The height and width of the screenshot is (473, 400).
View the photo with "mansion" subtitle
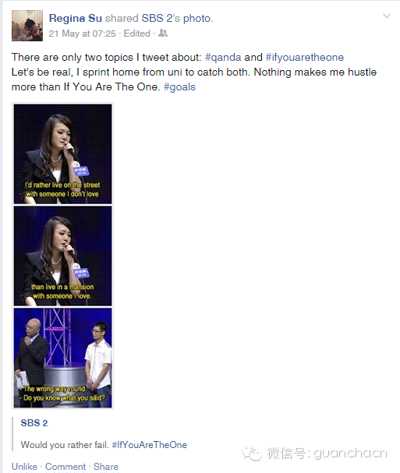click(x=63, y=256)
